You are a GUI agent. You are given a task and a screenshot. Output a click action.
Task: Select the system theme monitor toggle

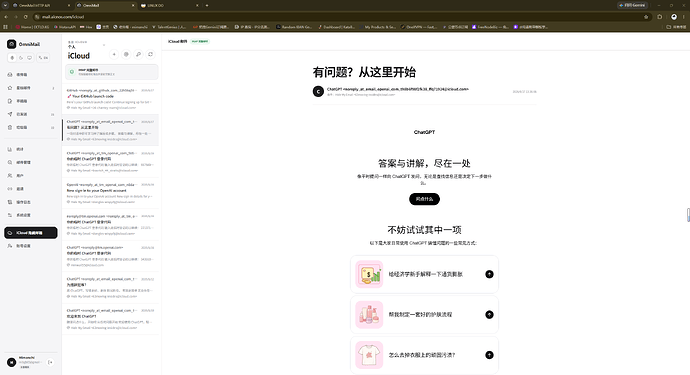point(29,58)
